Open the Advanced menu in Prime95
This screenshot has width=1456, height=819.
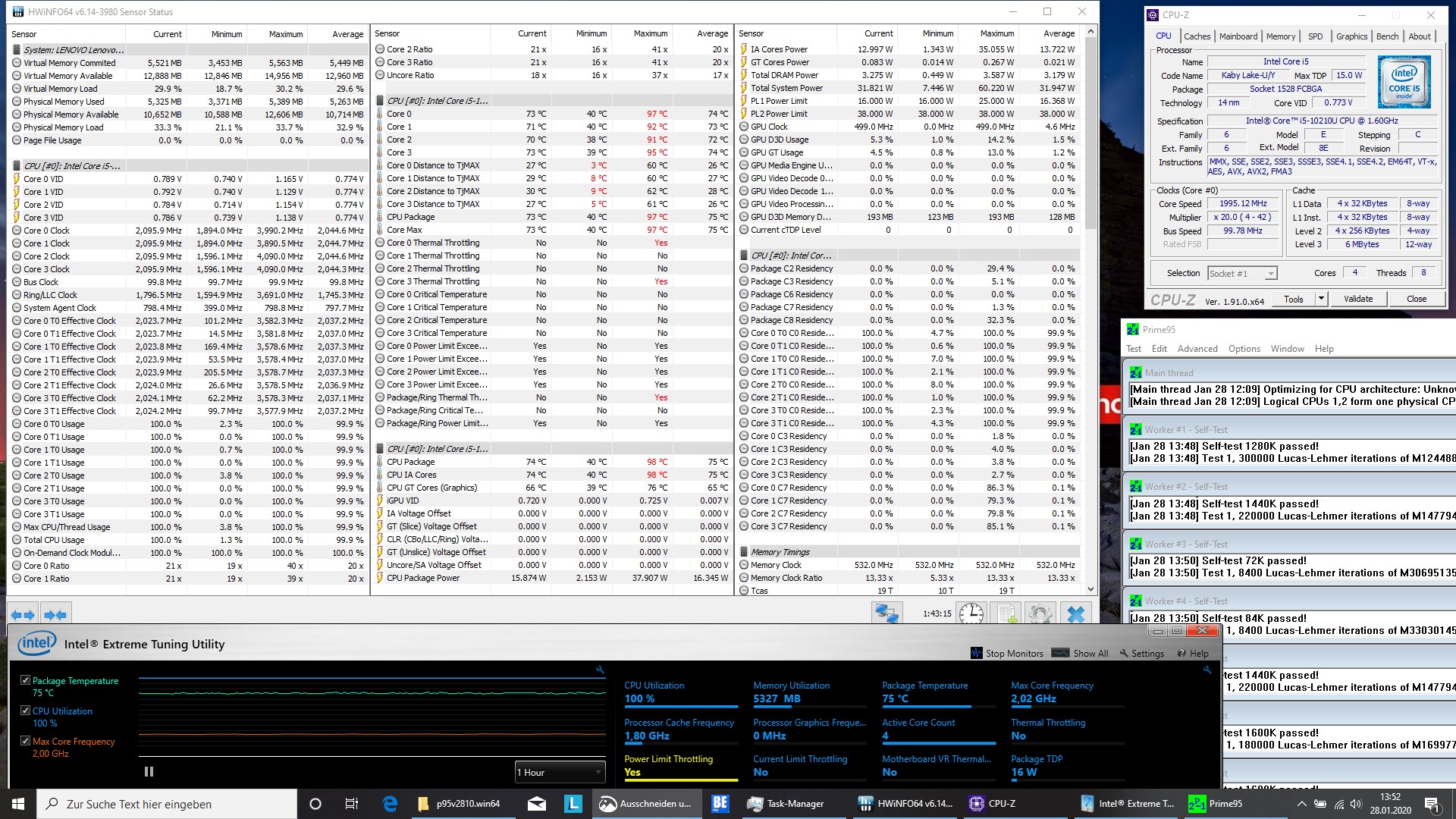point(1197,349)
